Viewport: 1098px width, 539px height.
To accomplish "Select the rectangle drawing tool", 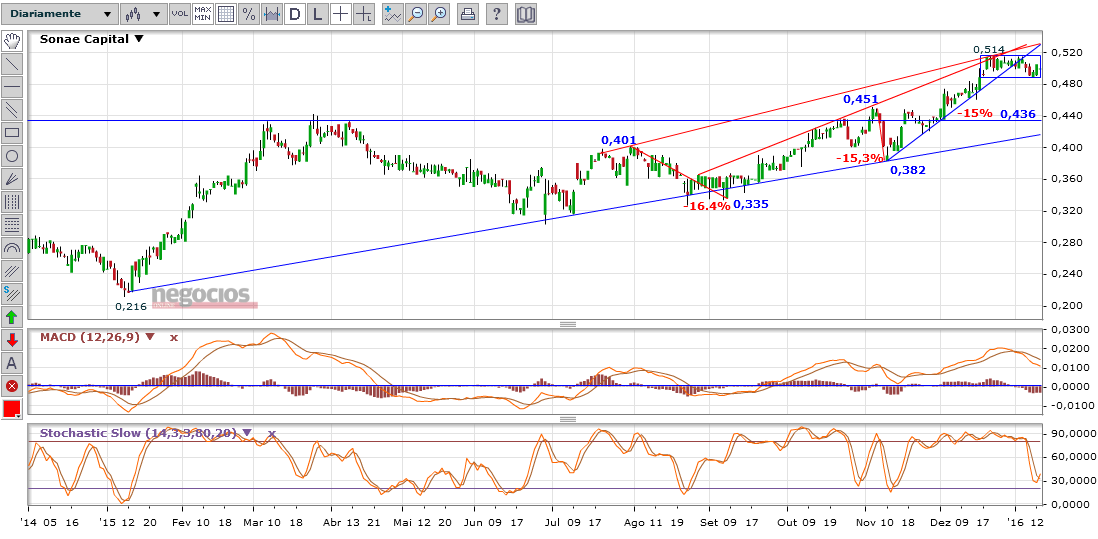I will (x=12, y=133).
